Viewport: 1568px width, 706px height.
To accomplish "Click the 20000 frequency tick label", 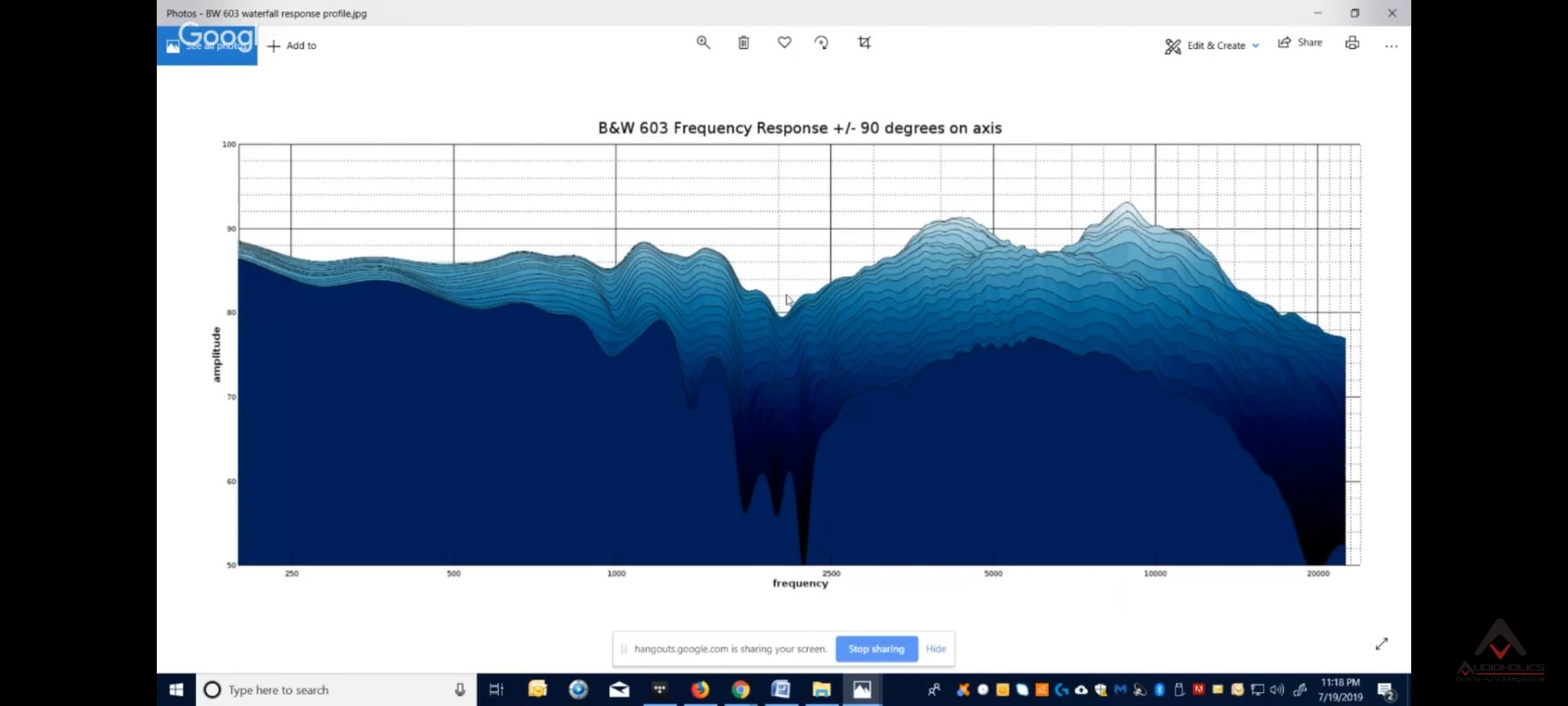I will [1318, 574].
